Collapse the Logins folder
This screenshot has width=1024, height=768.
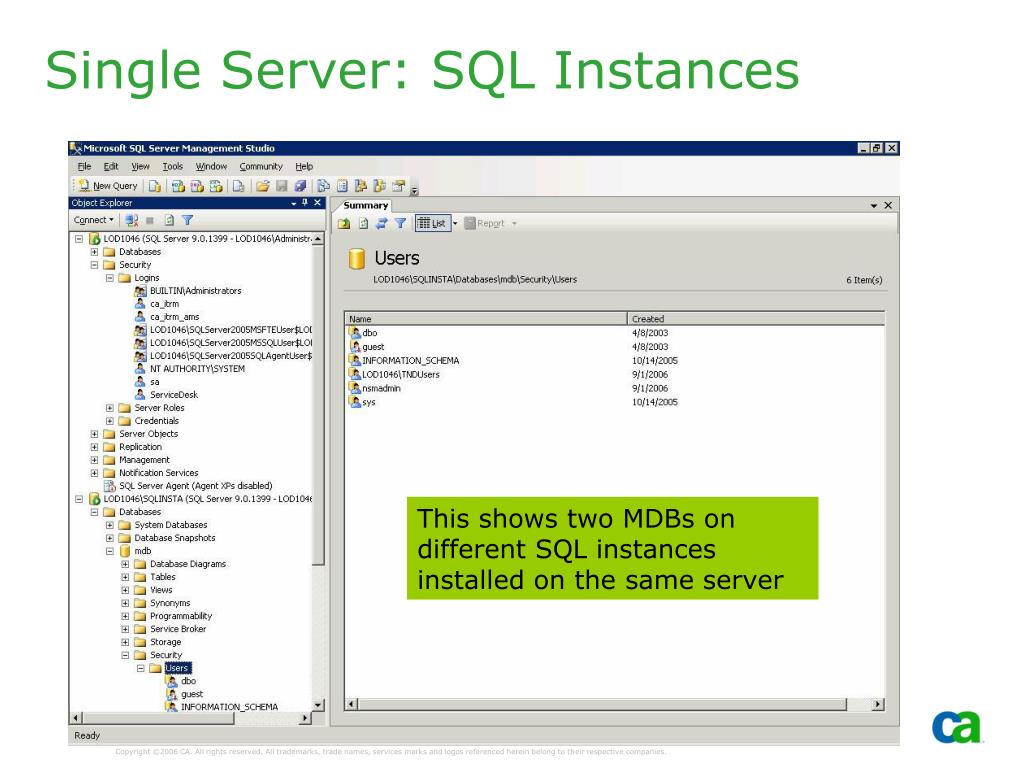[110, 278]
